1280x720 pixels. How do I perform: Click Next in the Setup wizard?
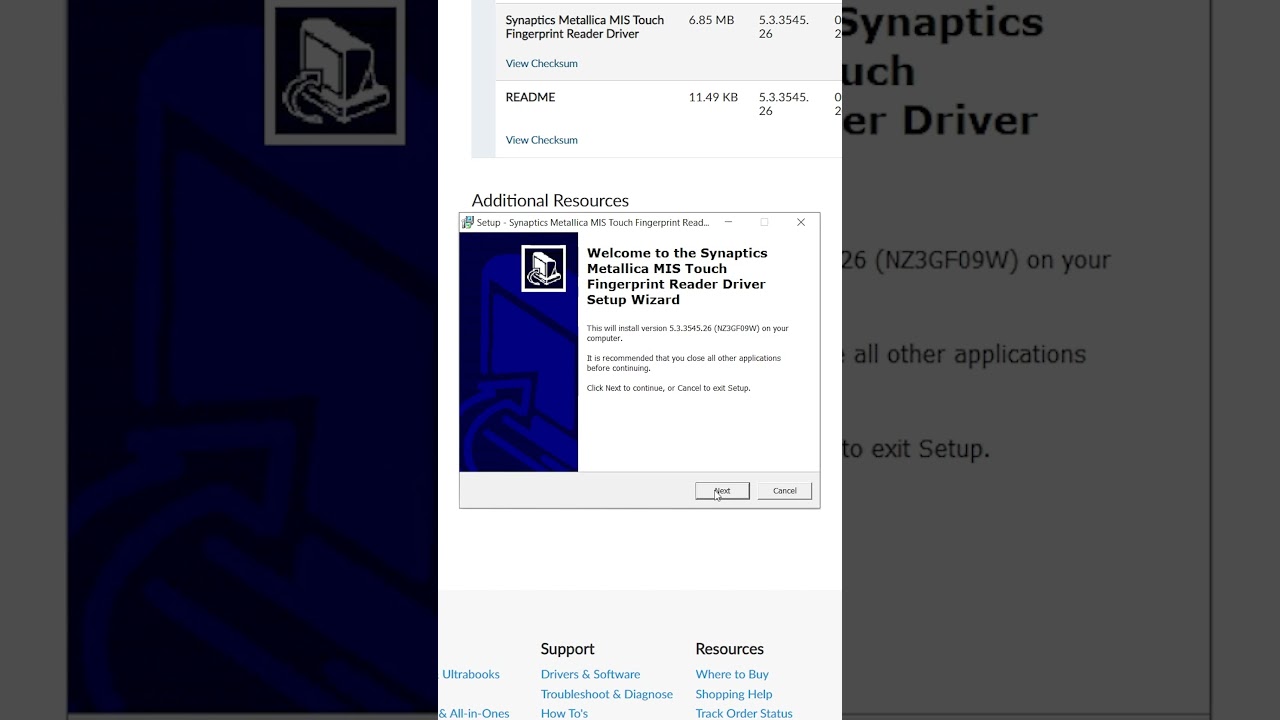pos(722,491)
